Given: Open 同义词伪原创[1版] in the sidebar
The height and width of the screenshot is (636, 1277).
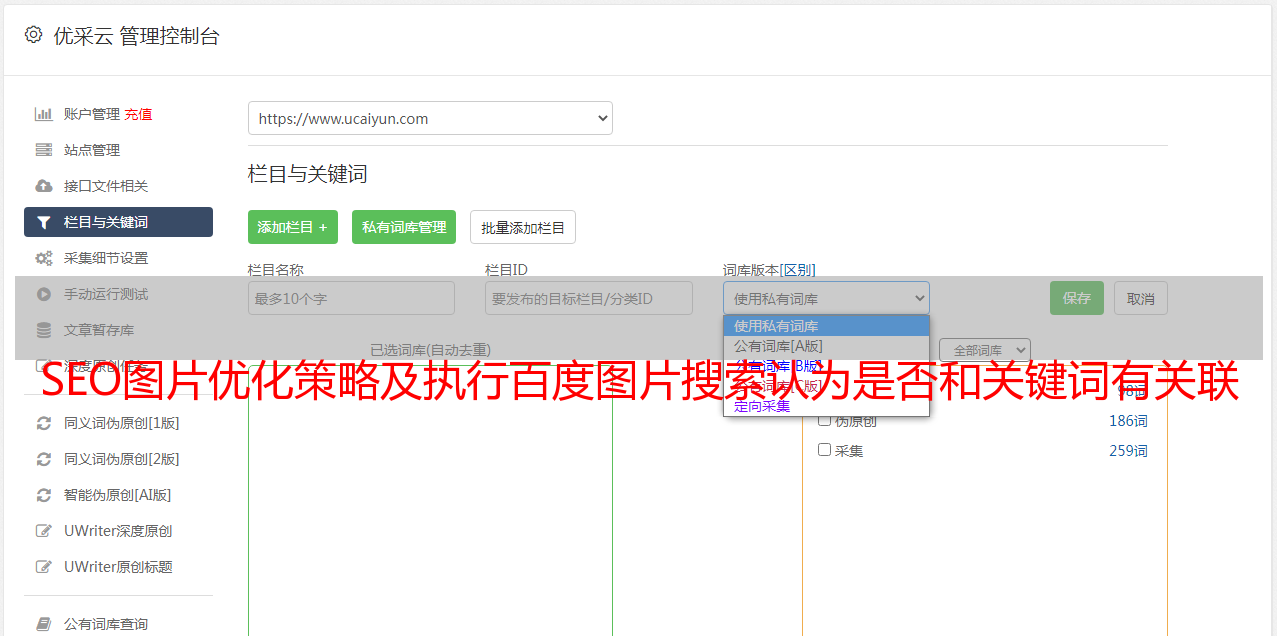Looking at the screenshot, I should tap(122, 423).
